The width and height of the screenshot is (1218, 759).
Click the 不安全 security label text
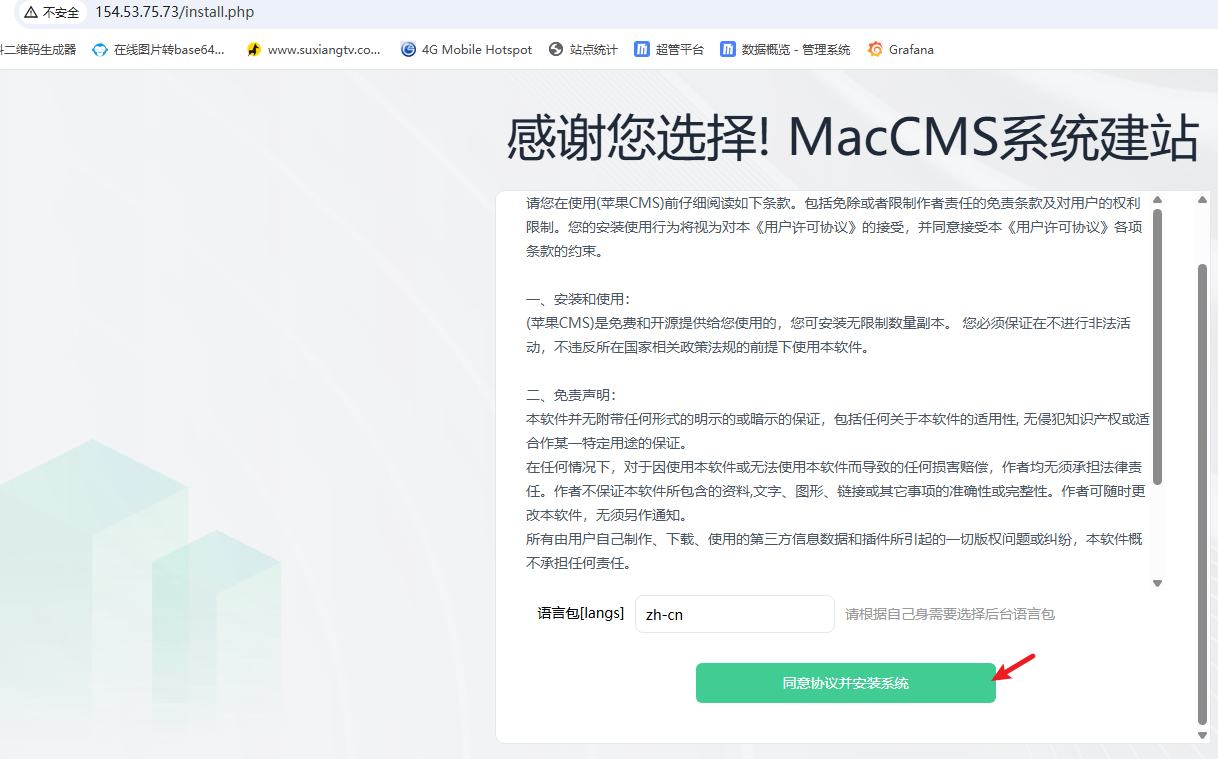tap(60, 13)
